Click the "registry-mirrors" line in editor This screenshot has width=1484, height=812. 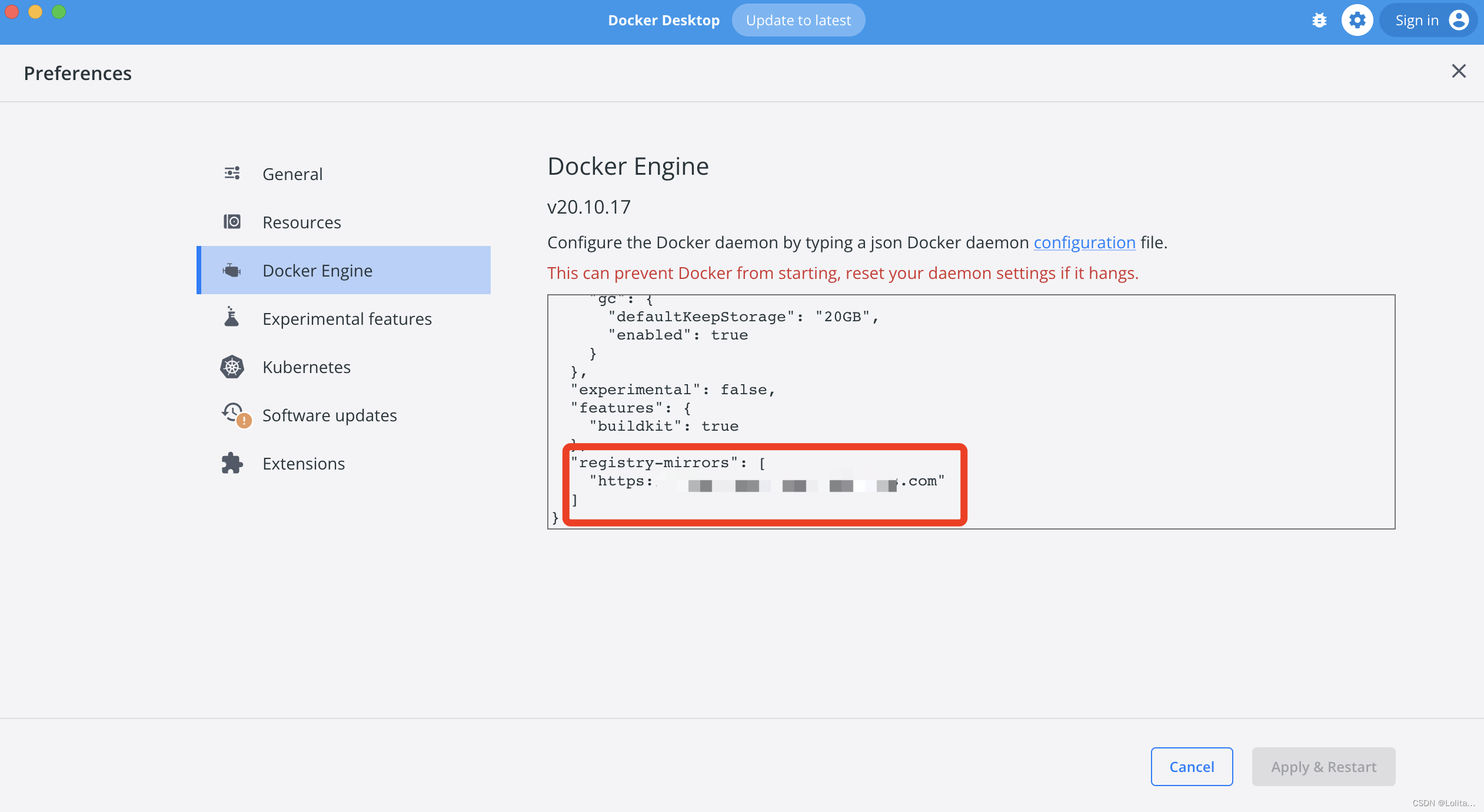point(668,463)
